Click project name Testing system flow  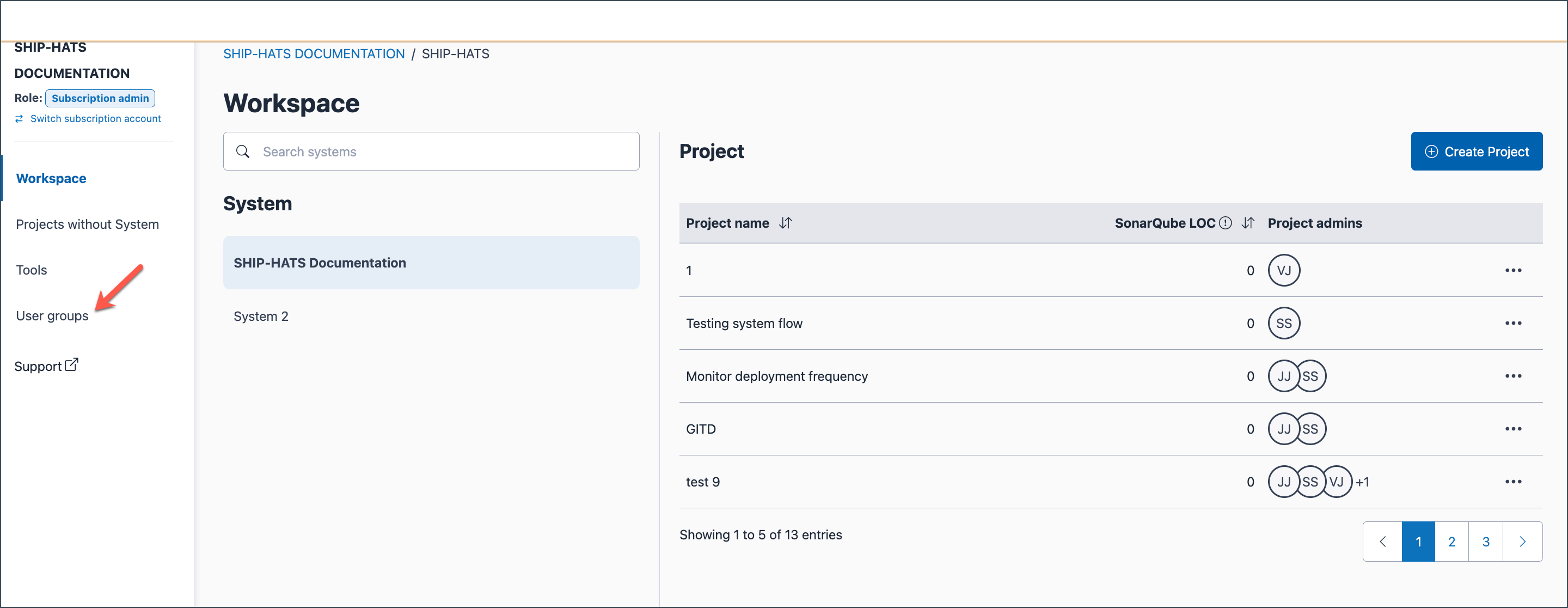coord(744,324)
